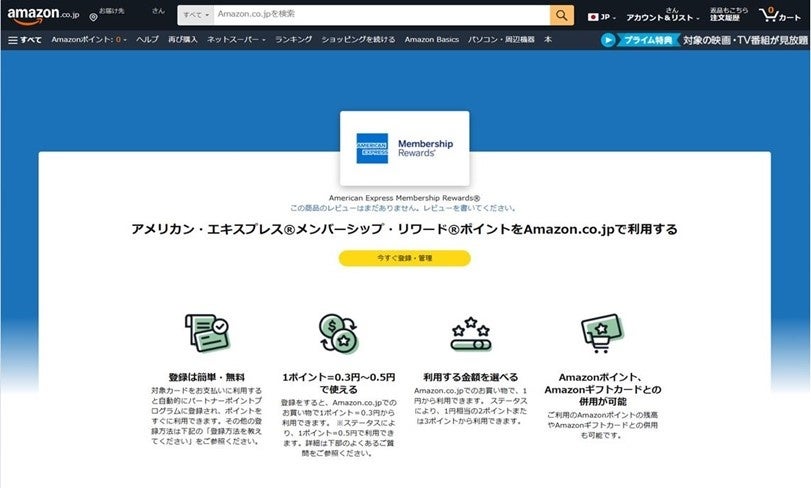Expand the Amazonポイント dropdown

coord(89,40)
